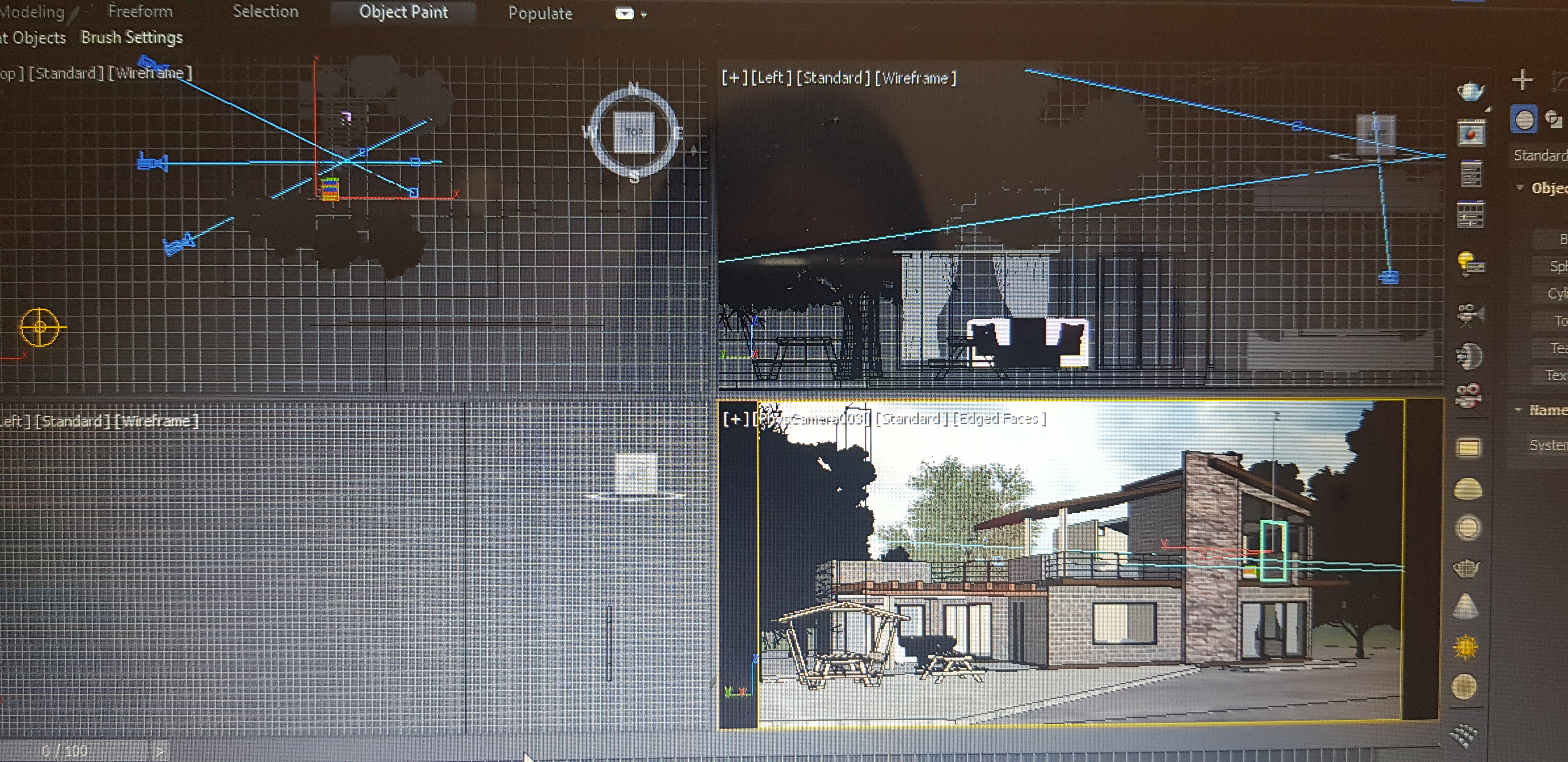The width and height of the screenshot is (1568, 762).
Task: Click the Wireframe label in Left viewport
Action: click(x=915, y=78)
